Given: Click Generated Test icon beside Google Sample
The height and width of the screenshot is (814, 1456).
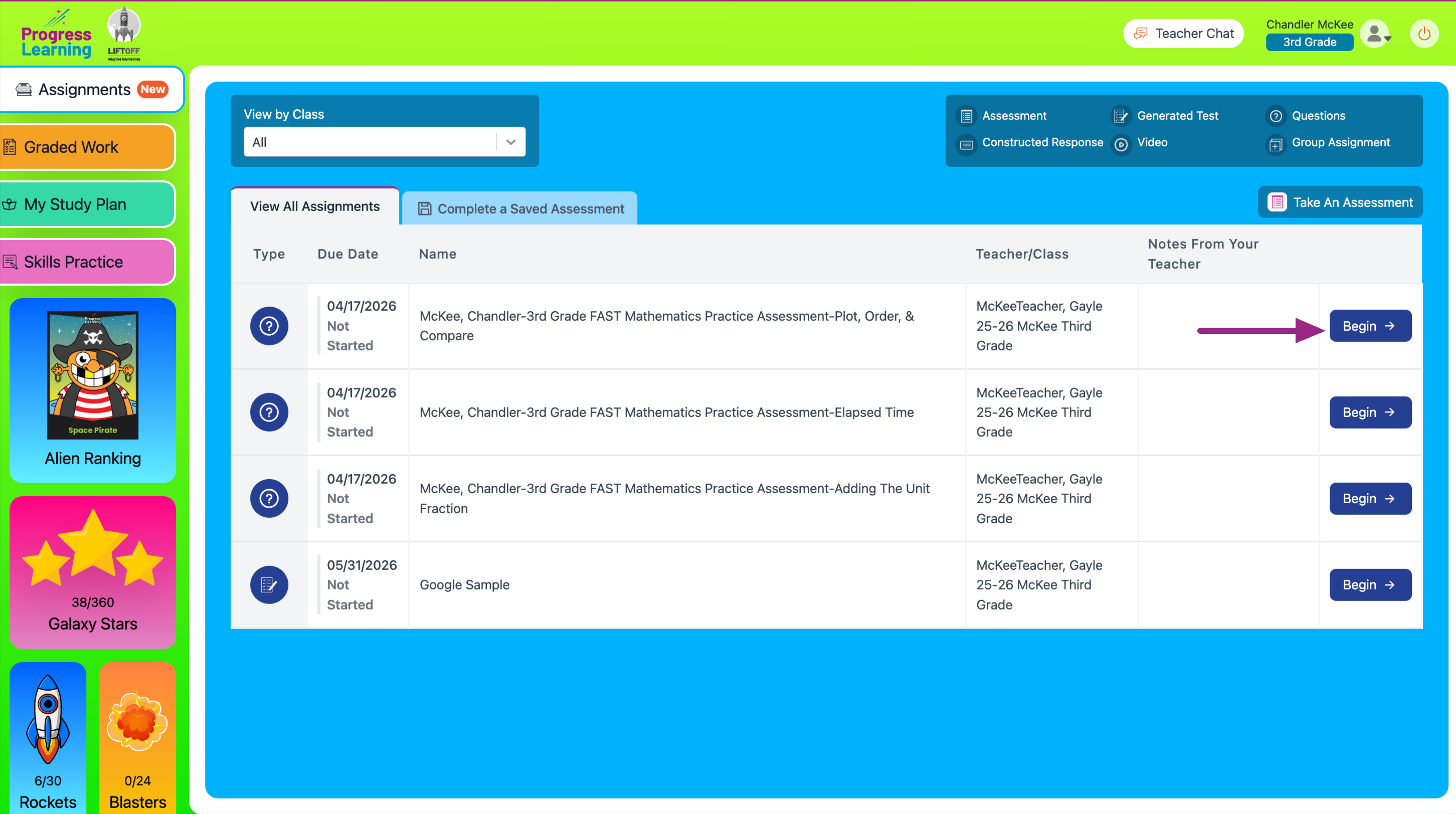Looking at the screenshot, I should coord(269,584).
